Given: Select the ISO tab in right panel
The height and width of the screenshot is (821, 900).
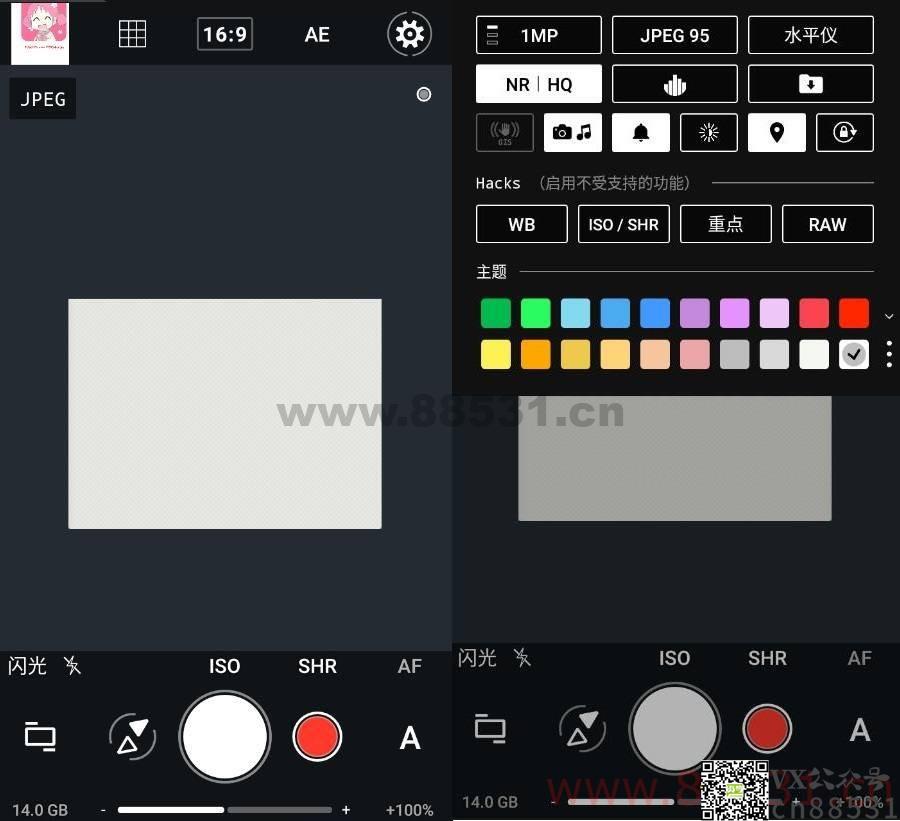Looking at the screenshot, I should (674, 658).
